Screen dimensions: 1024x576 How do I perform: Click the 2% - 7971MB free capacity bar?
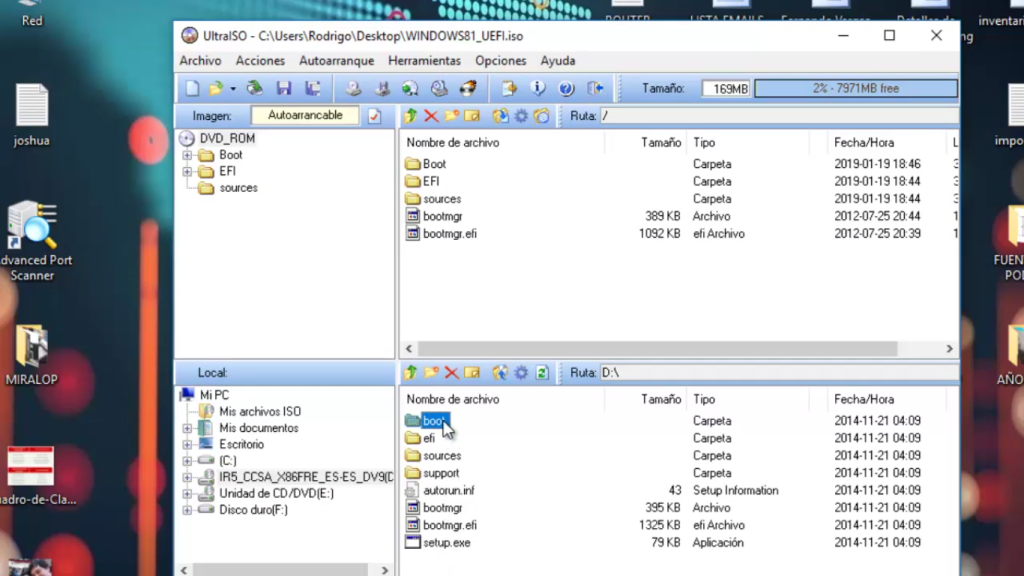tap(856, 88)
